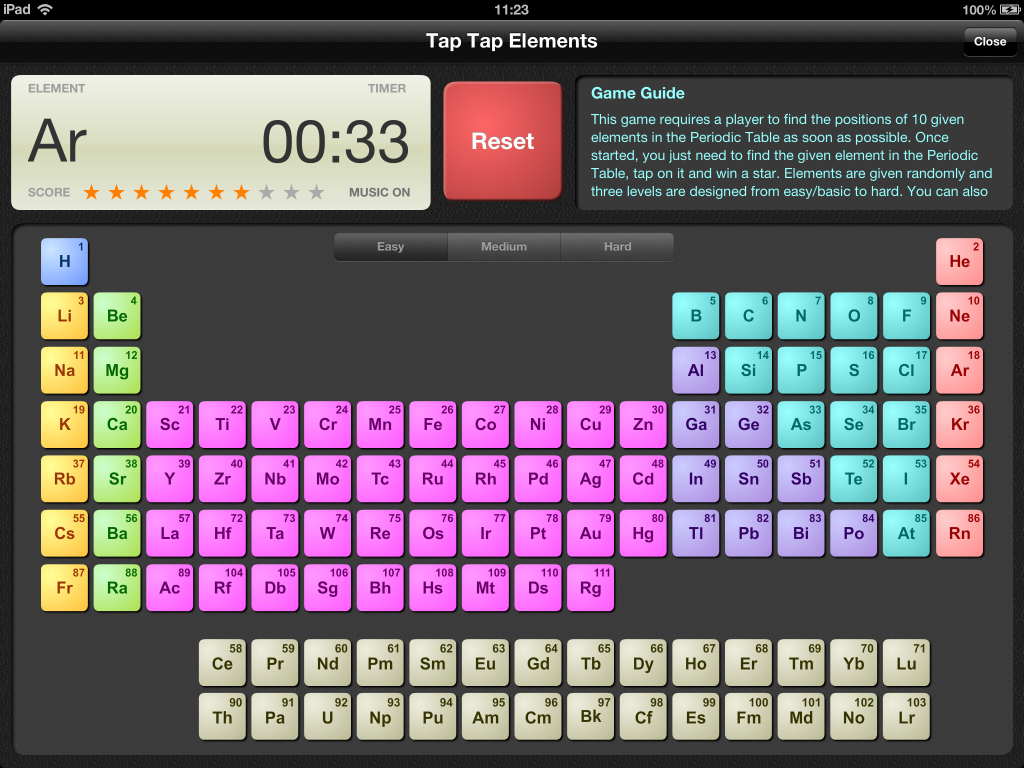
Task: Select Argon, the element to find
Action: click(959, 370)
